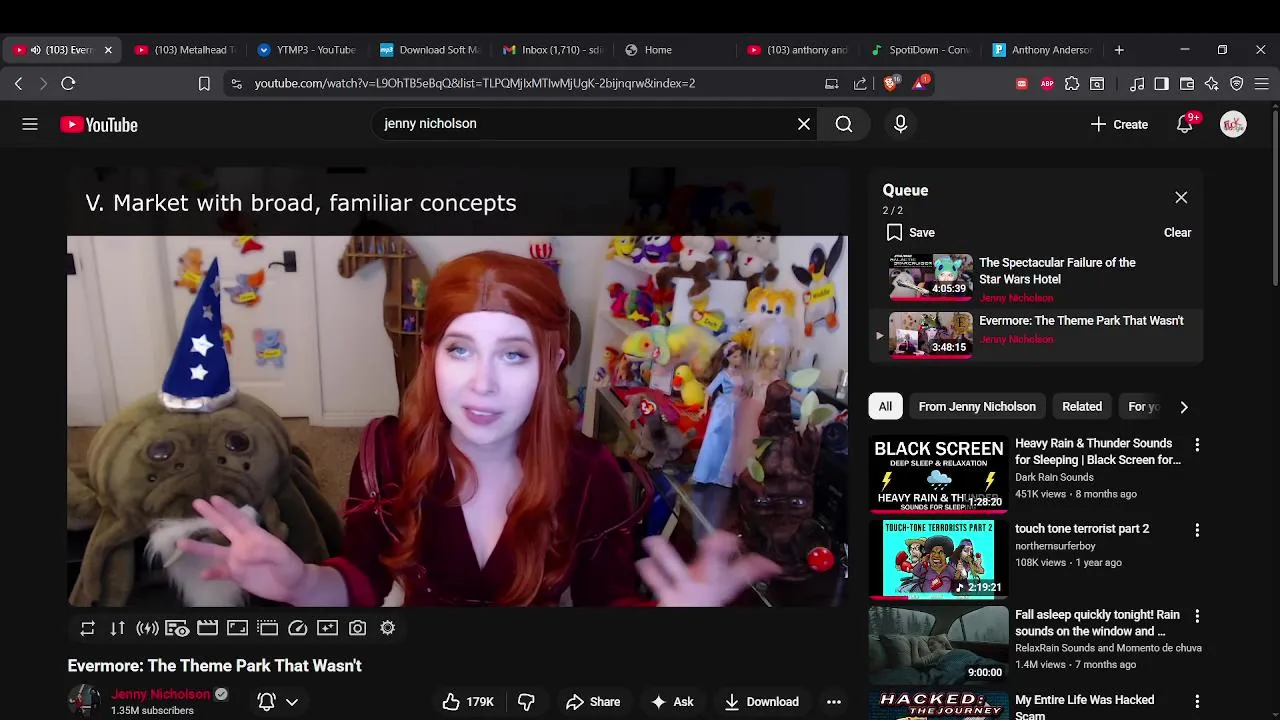Screen dimensions: 1280x720
Task: Switch to the SpotiDown tab
Action: (921, 50)
